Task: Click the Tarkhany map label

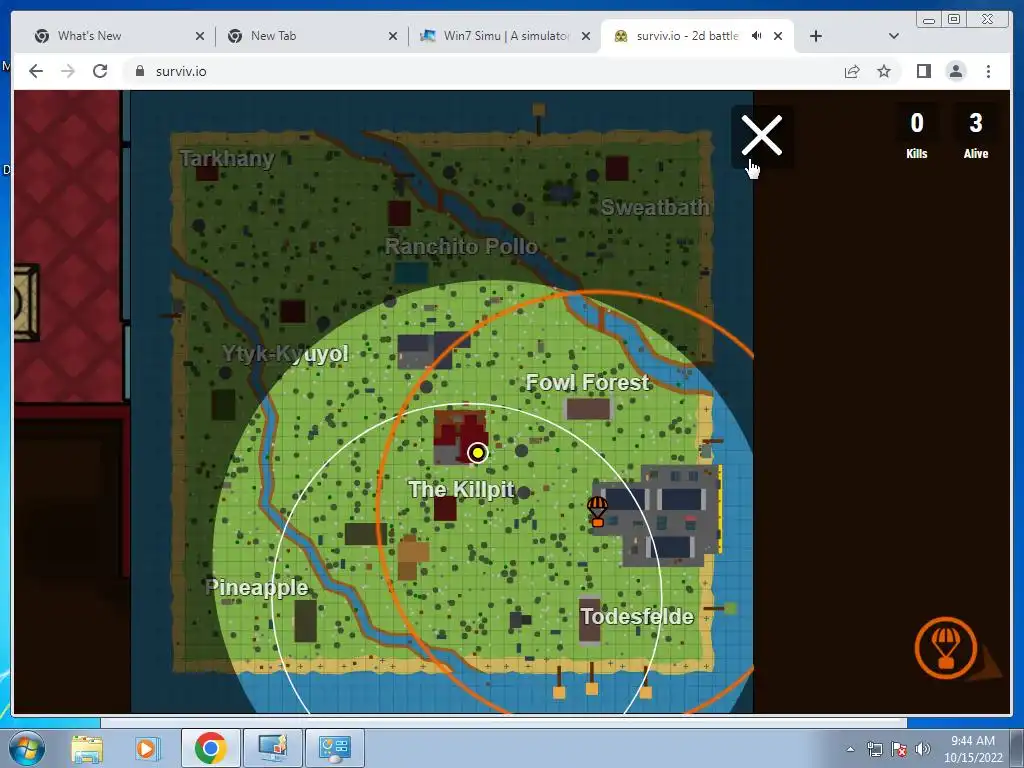Action: (227, 158)
